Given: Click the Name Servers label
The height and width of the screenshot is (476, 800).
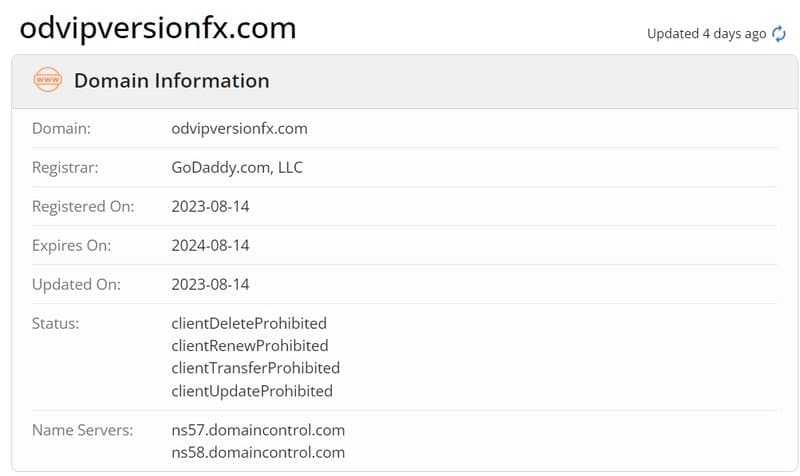Looking at the screenshot, I should pos(82,430).
